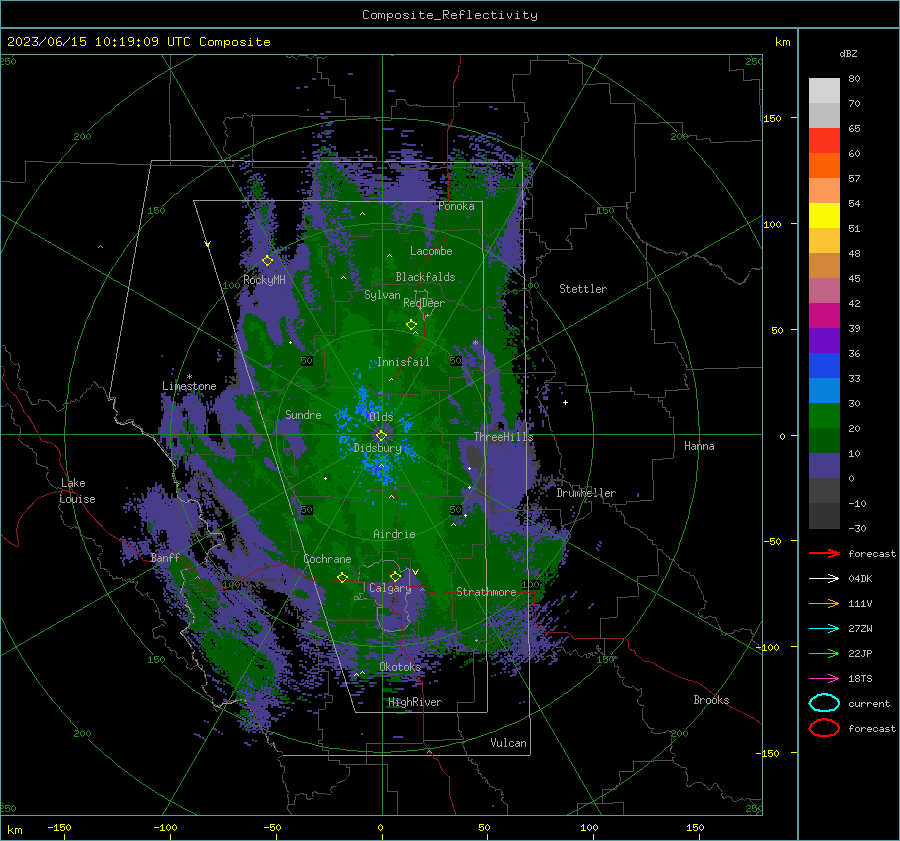900x841 pixels.
Task: Click the magenta 39-42 dBZ swatch
Action: [824, 315]
